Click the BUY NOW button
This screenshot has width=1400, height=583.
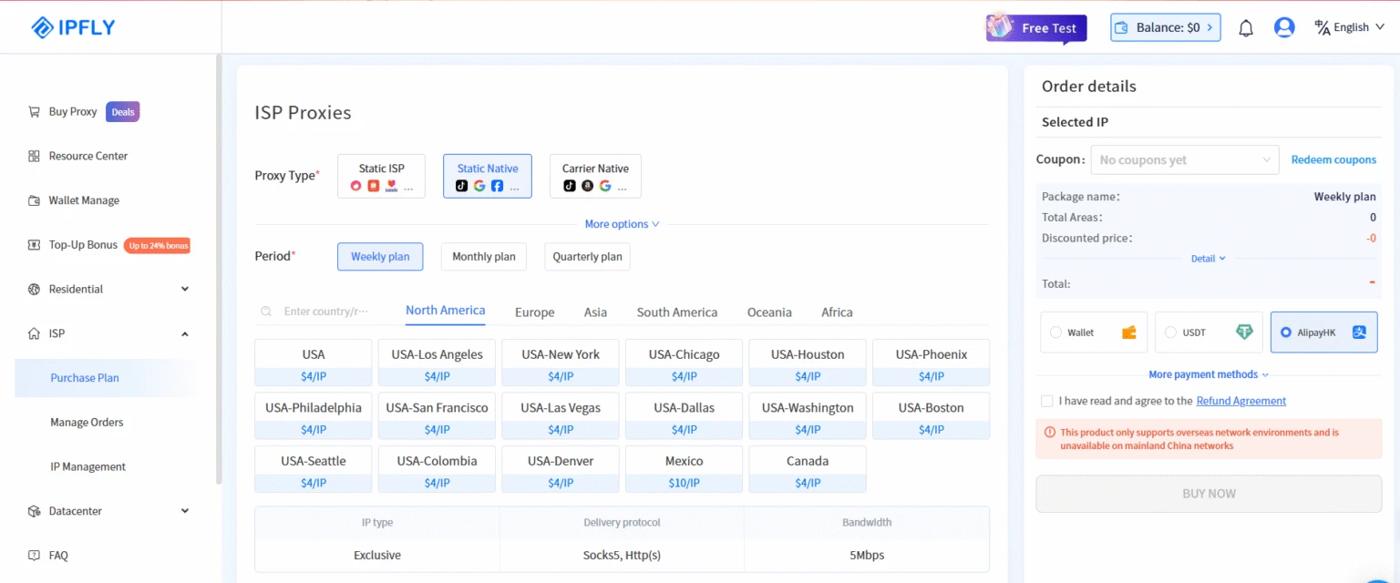pyautogui.click(x=1209, y=494)
